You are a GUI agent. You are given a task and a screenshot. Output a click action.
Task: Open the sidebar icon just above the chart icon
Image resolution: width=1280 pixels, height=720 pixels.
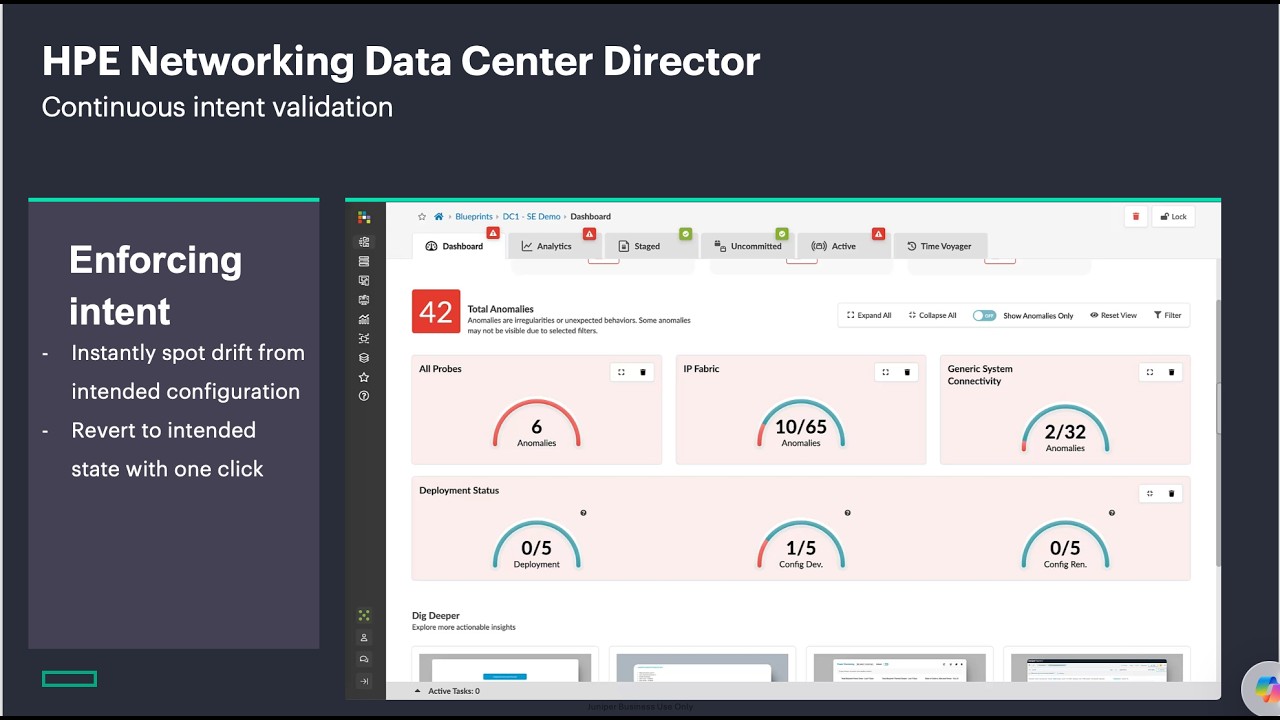(x=364, y=299)
